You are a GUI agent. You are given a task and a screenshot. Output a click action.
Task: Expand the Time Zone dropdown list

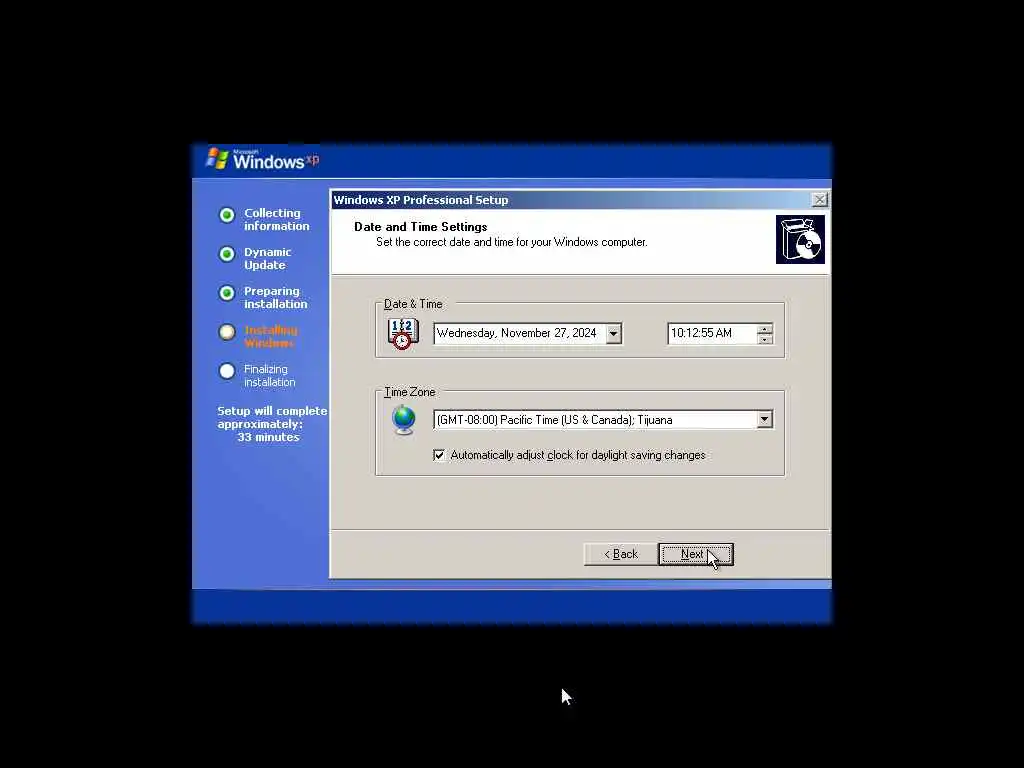pos(764,419)
